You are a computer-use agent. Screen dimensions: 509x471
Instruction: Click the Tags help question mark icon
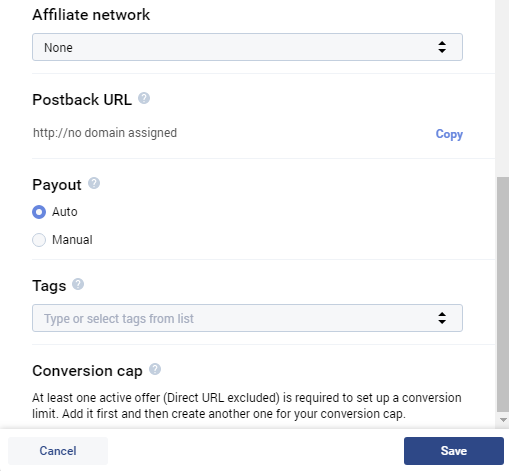[78, 284]
